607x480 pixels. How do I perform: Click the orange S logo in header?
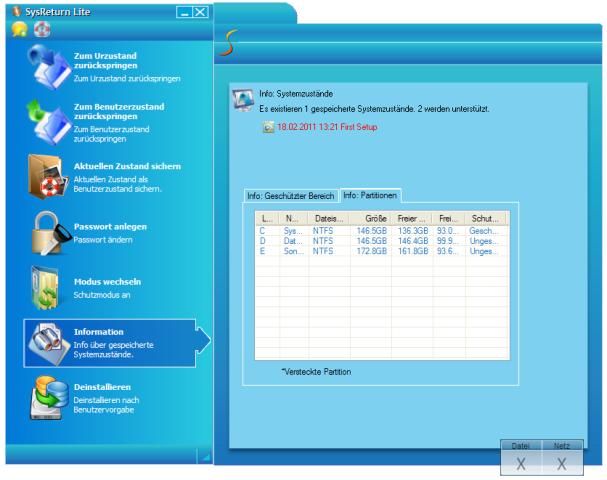(228, 43)
